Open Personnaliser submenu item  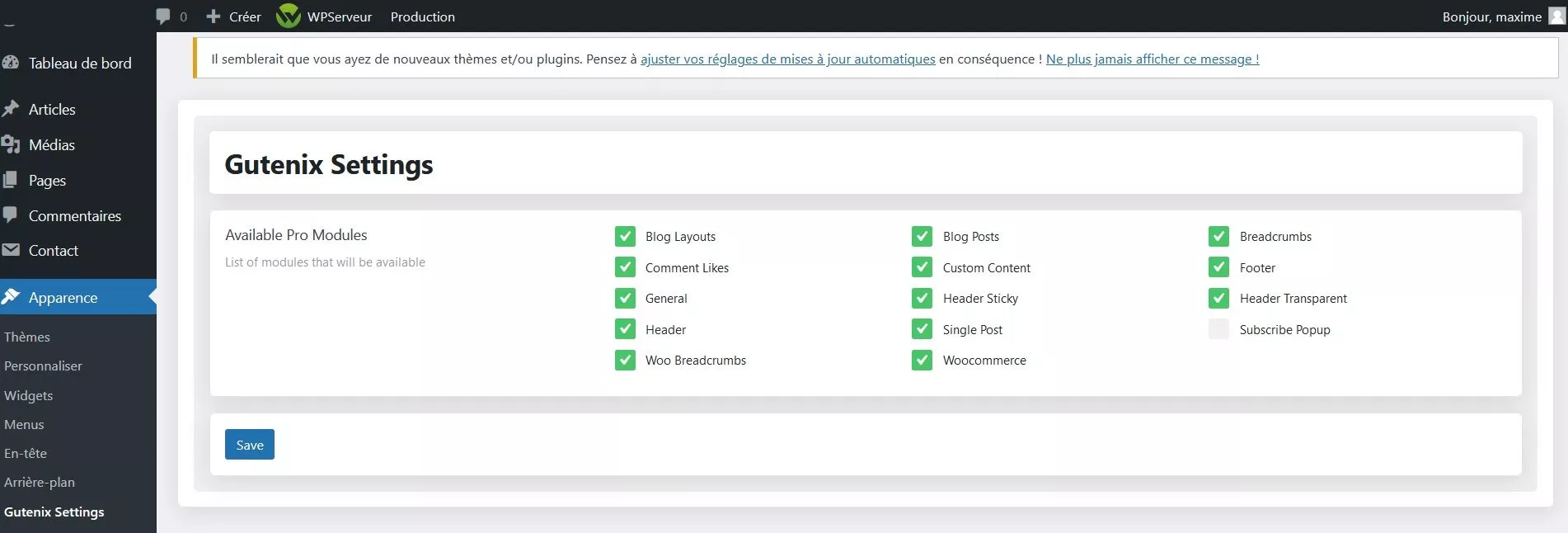43,366
